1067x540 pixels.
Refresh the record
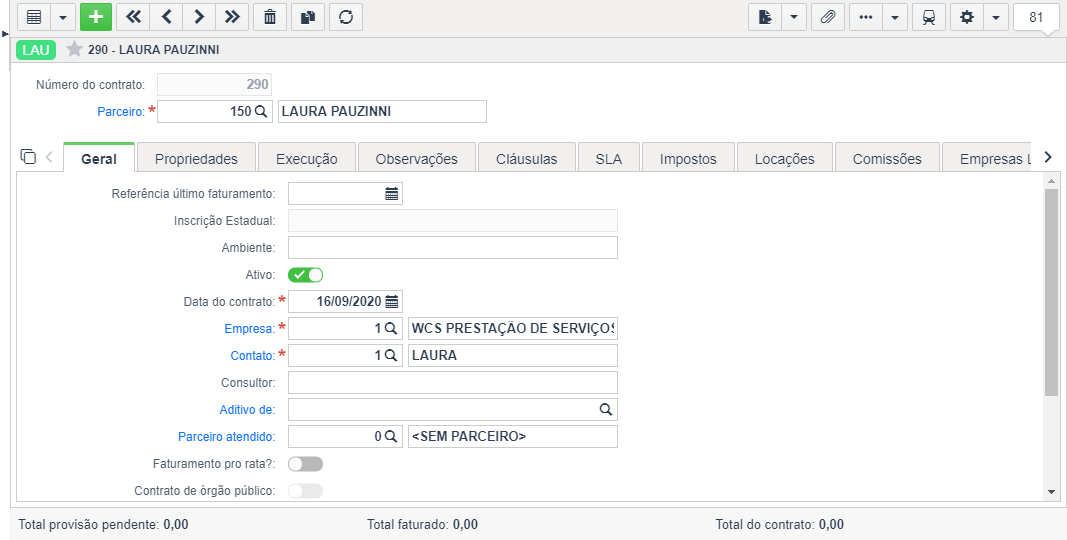[x=346, y=17]
